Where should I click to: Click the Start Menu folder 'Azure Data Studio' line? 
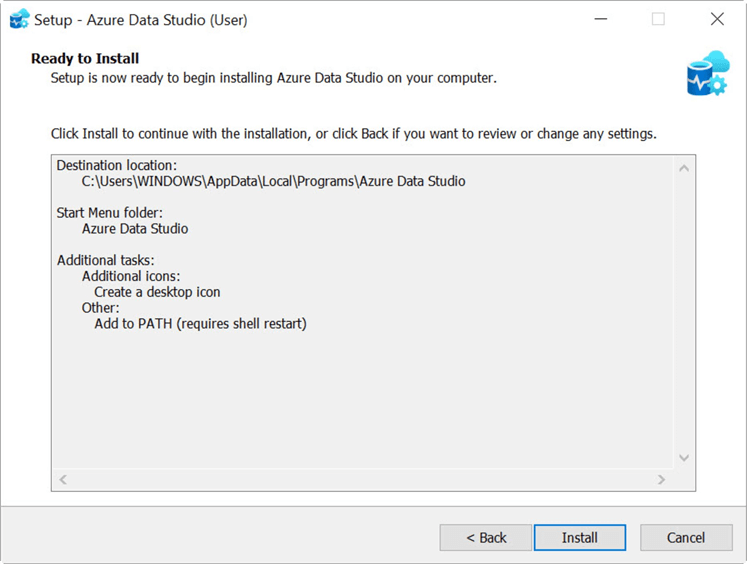[x=135, y=229]
